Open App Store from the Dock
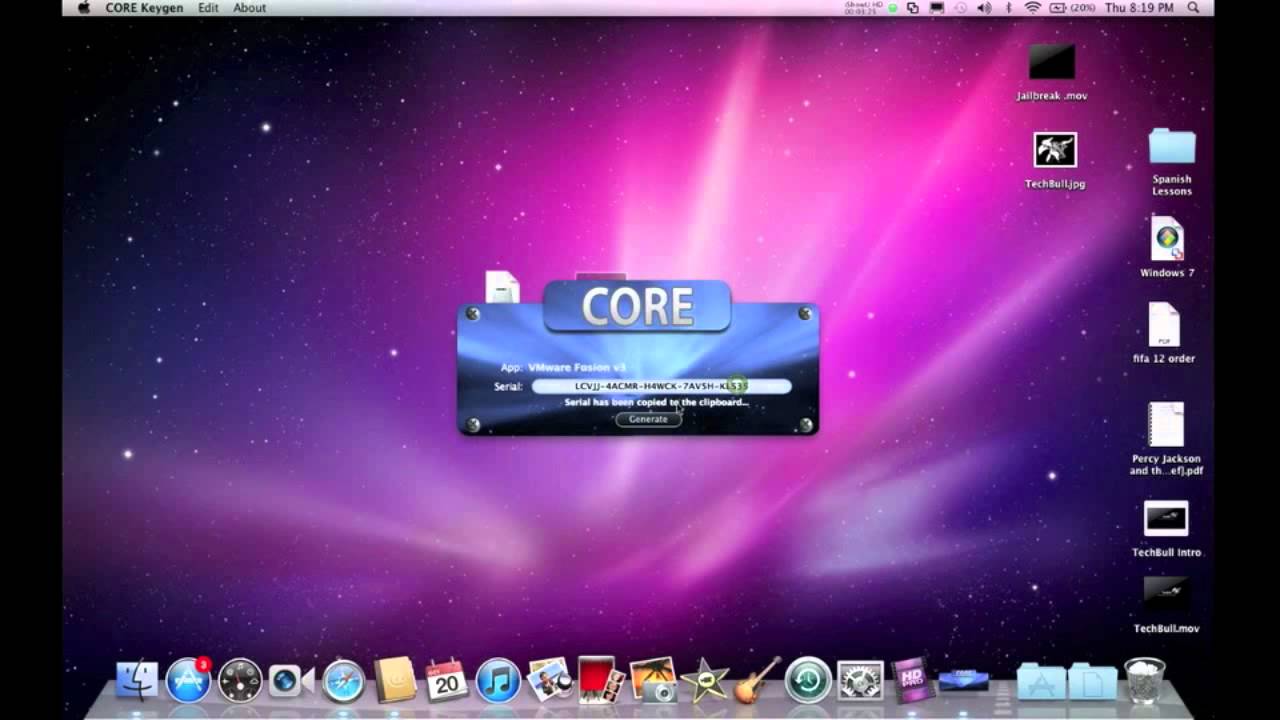The width and height of the screenshot is (1280, 720). click(x=188, y=680)
